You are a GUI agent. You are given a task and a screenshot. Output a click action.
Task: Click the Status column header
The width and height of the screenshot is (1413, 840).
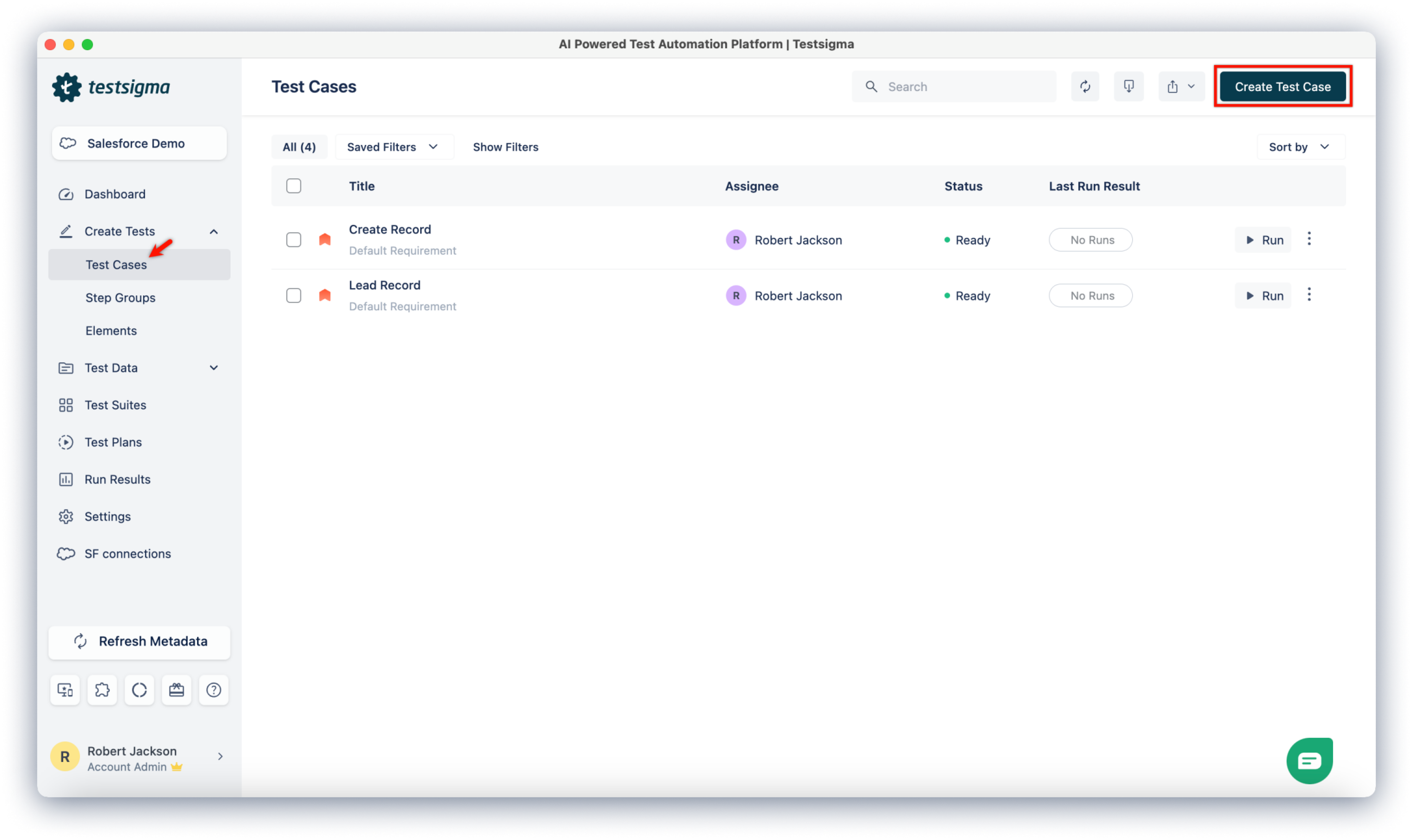coord(963,186)
